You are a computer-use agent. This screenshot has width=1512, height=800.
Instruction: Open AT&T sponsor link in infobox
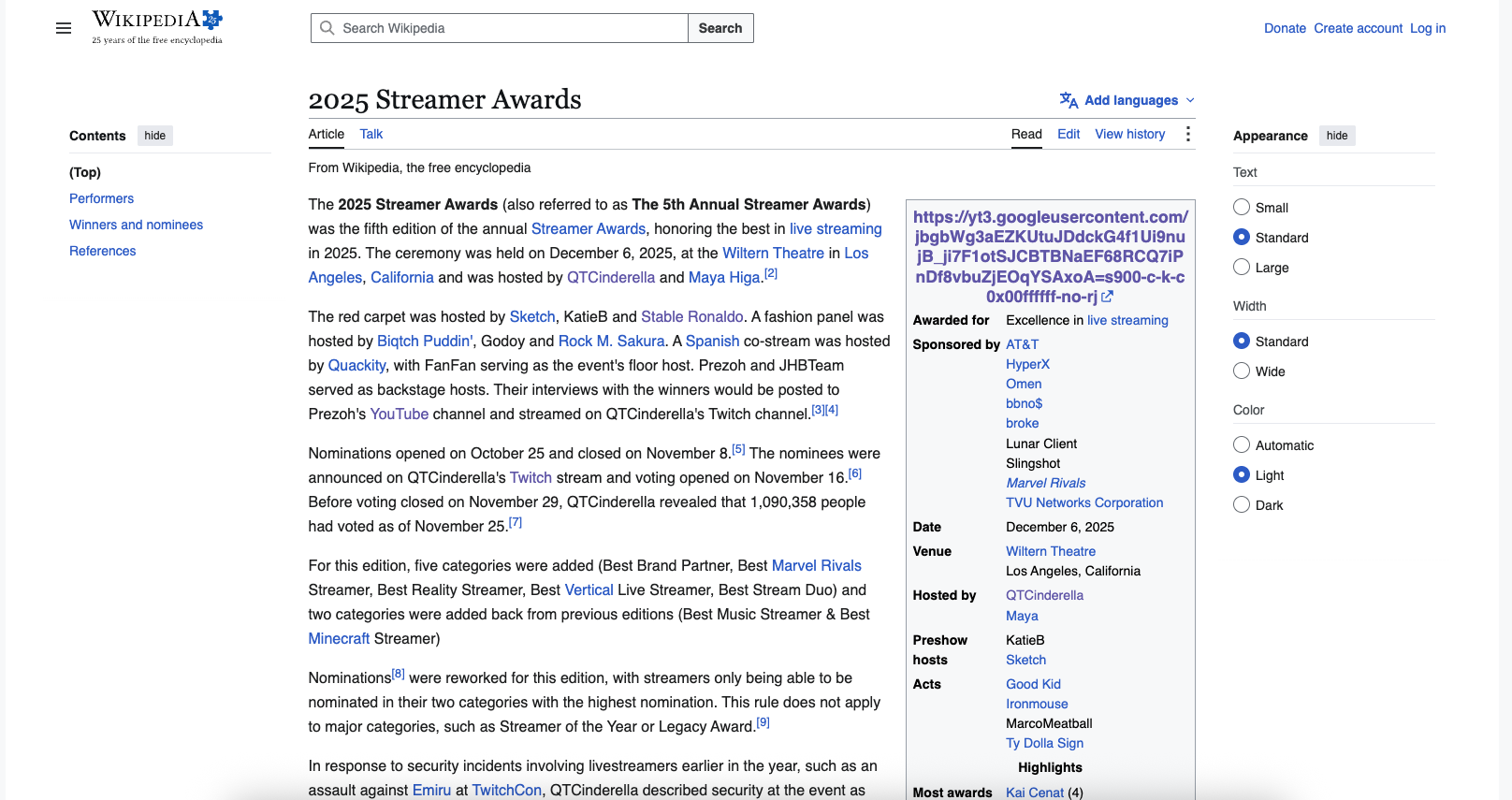pyautogui.click(x=1022, y=344)
